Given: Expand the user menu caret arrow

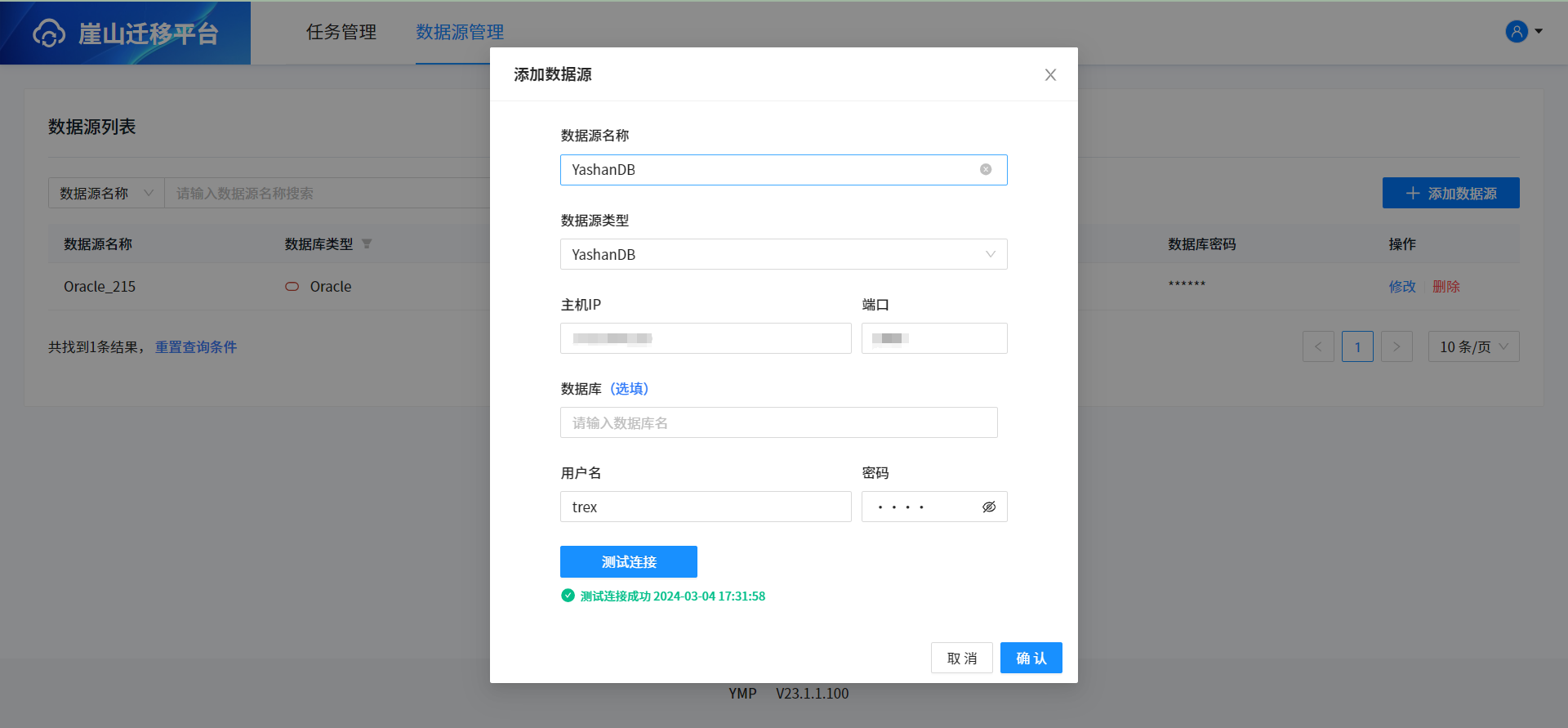Looking at the screenshot, I should [x=1539, y=31].
